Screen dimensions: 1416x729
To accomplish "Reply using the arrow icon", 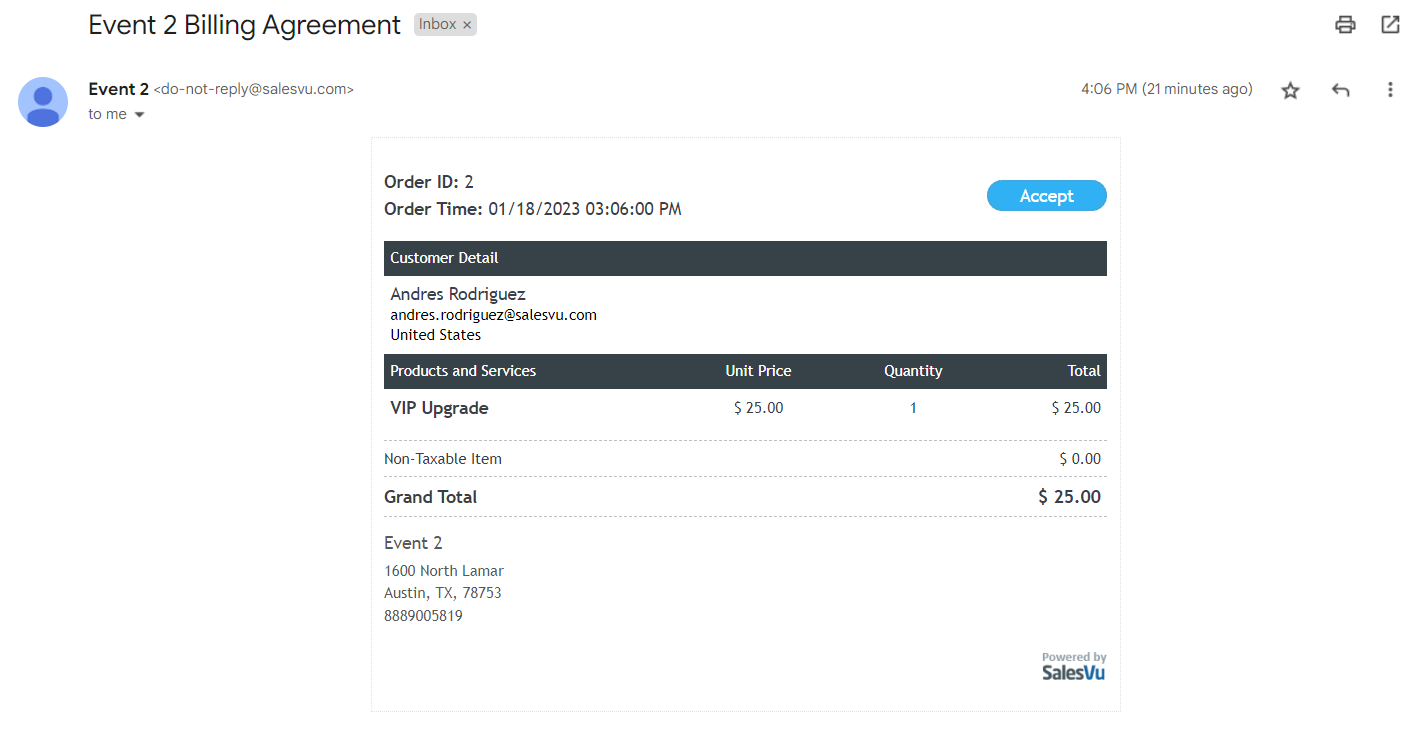I will 1340,90.
